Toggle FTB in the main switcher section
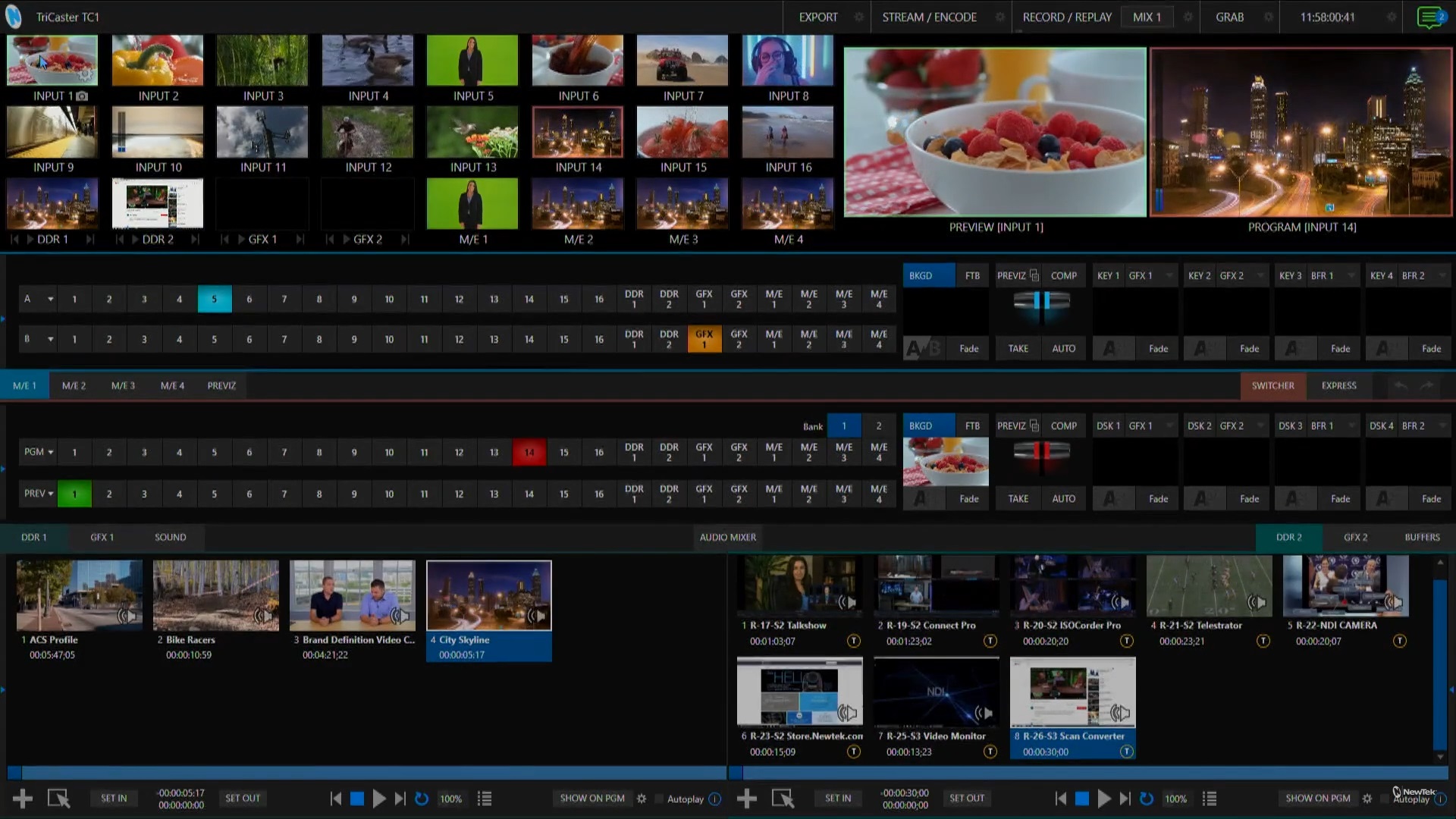 [972, 426]
